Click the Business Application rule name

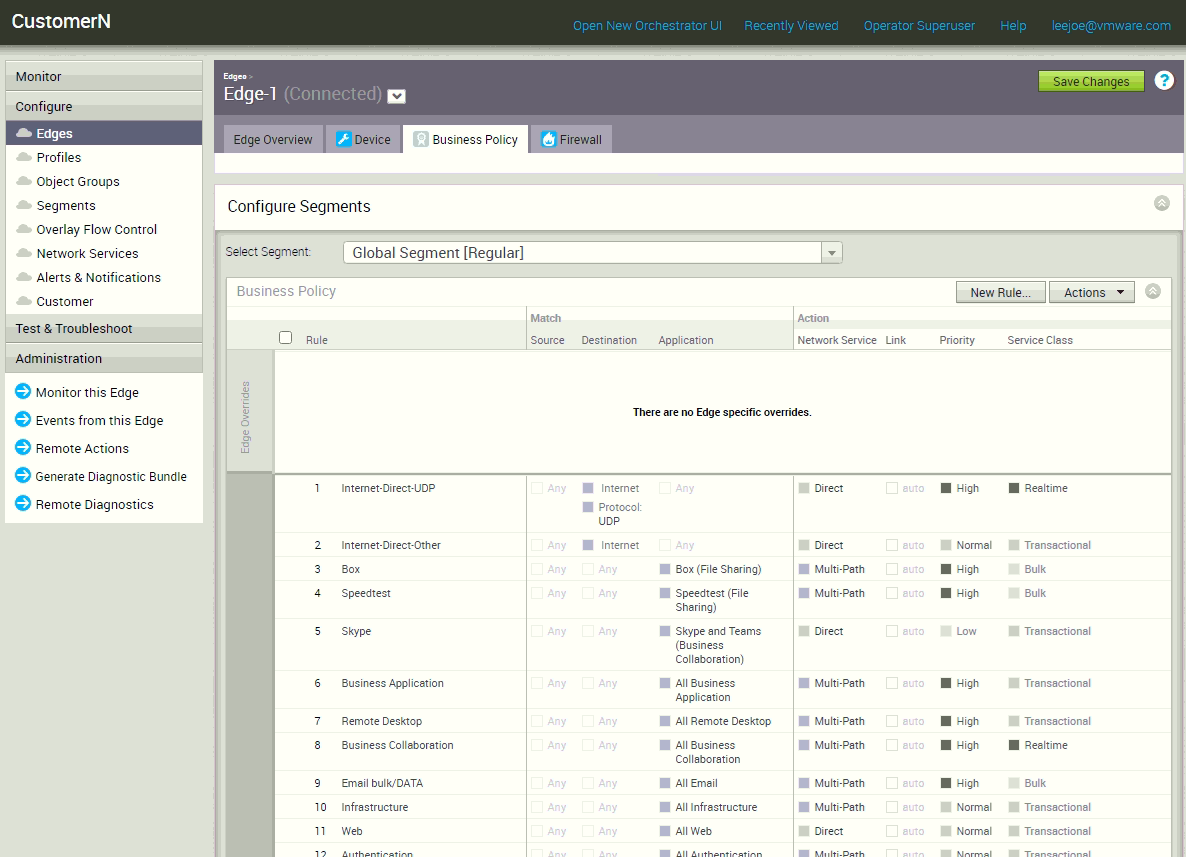(393, 684)
